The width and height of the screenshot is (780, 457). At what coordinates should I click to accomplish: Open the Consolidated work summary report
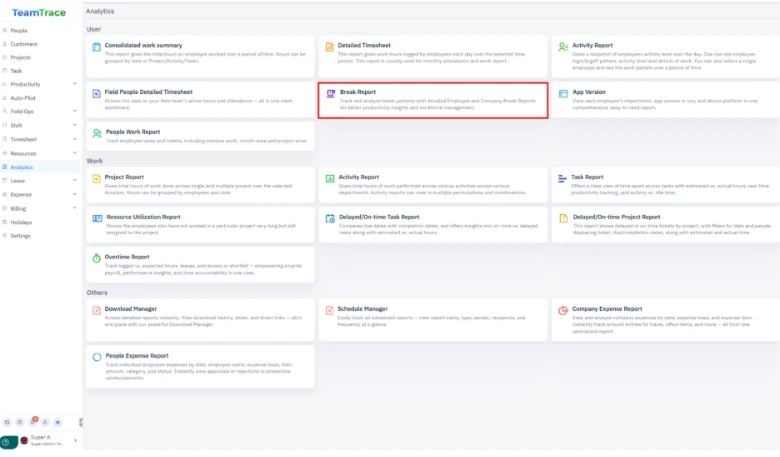tap(144, 46)
